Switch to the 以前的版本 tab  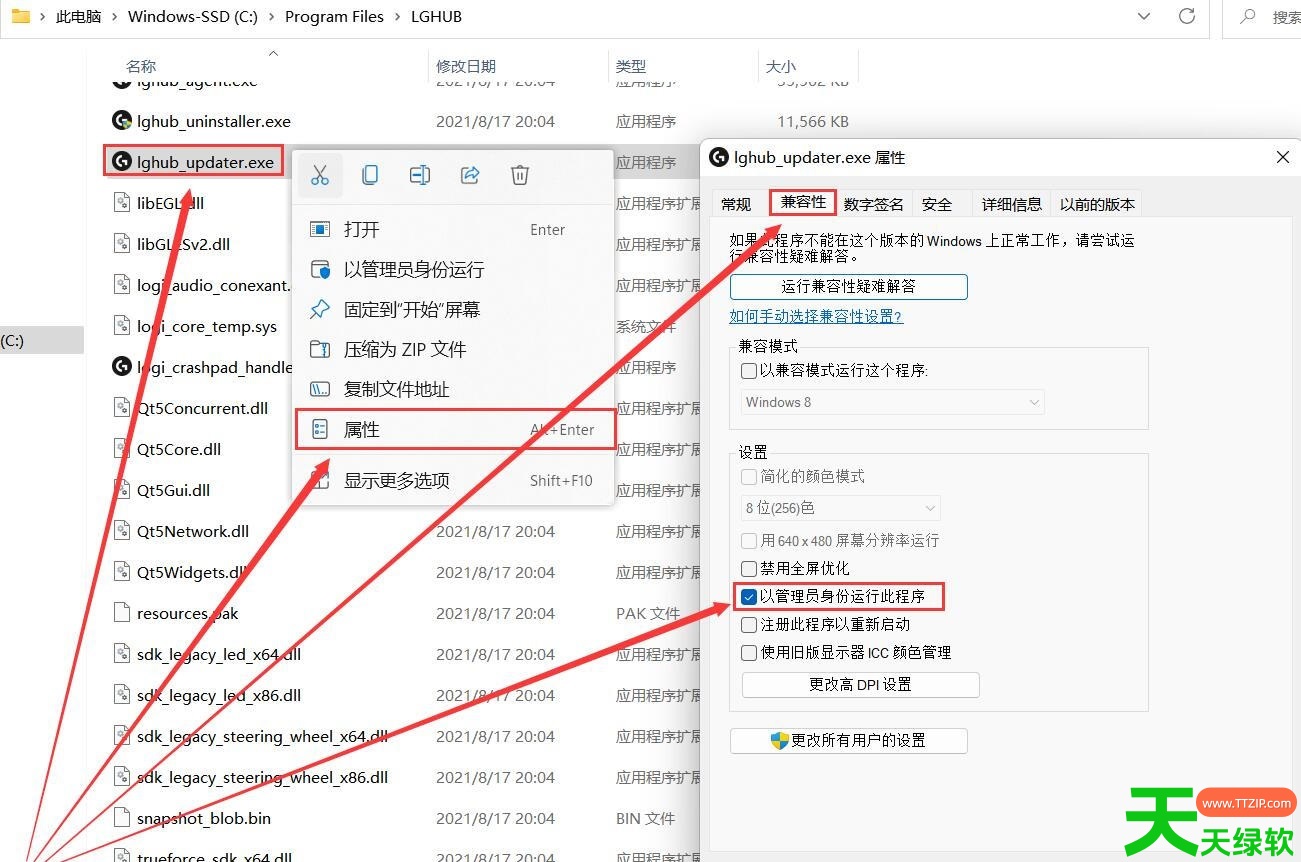[1097, 204]
